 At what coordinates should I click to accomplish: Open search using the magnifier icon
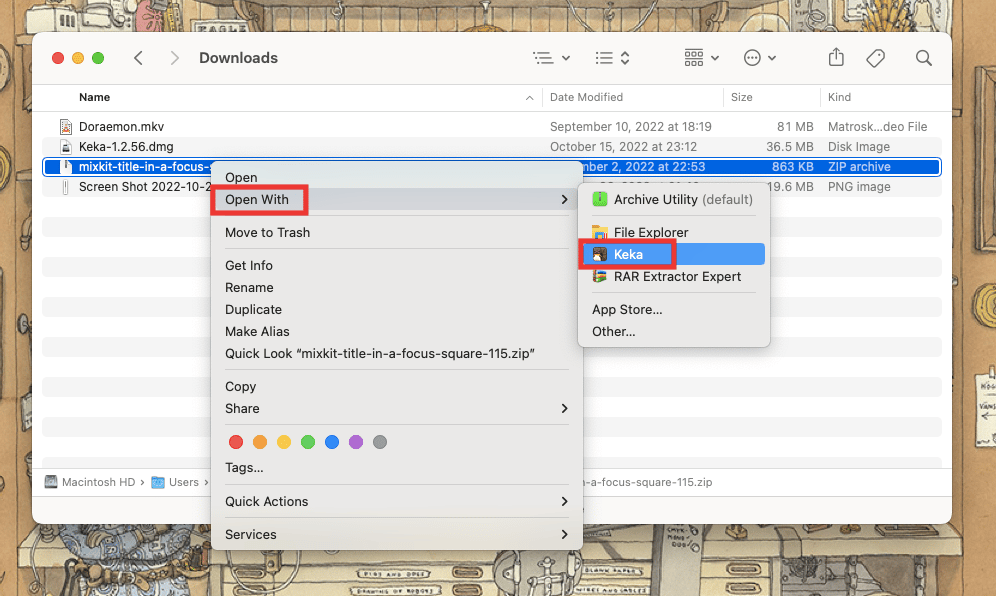(923, 58)
